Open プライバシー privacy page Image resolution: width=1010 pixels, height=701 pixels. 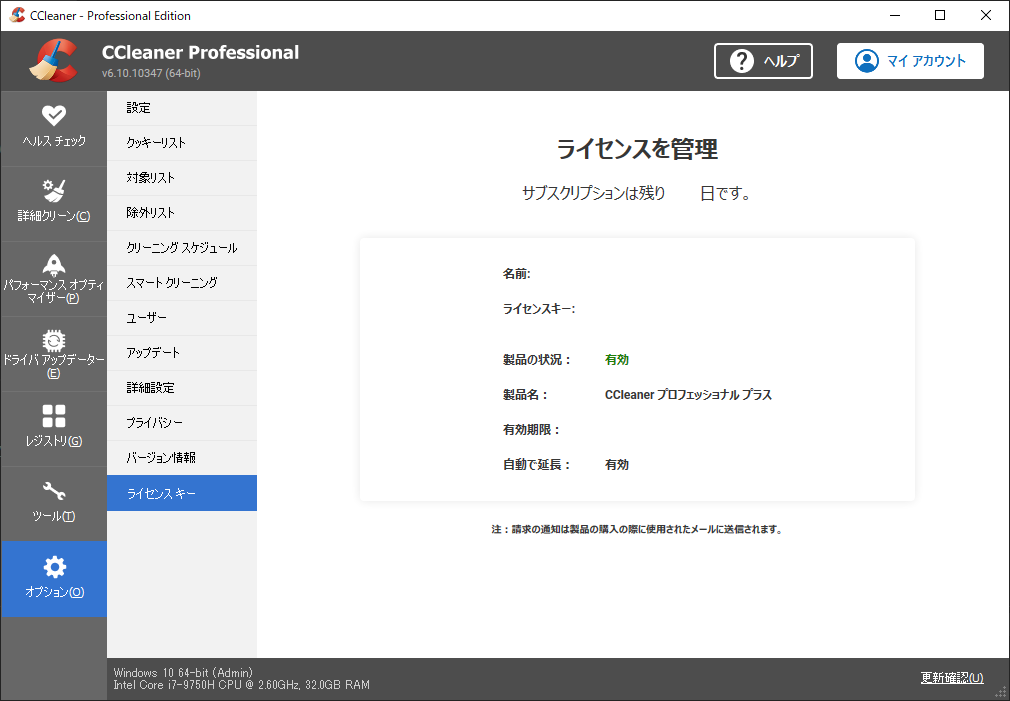[x=182, y=423]
